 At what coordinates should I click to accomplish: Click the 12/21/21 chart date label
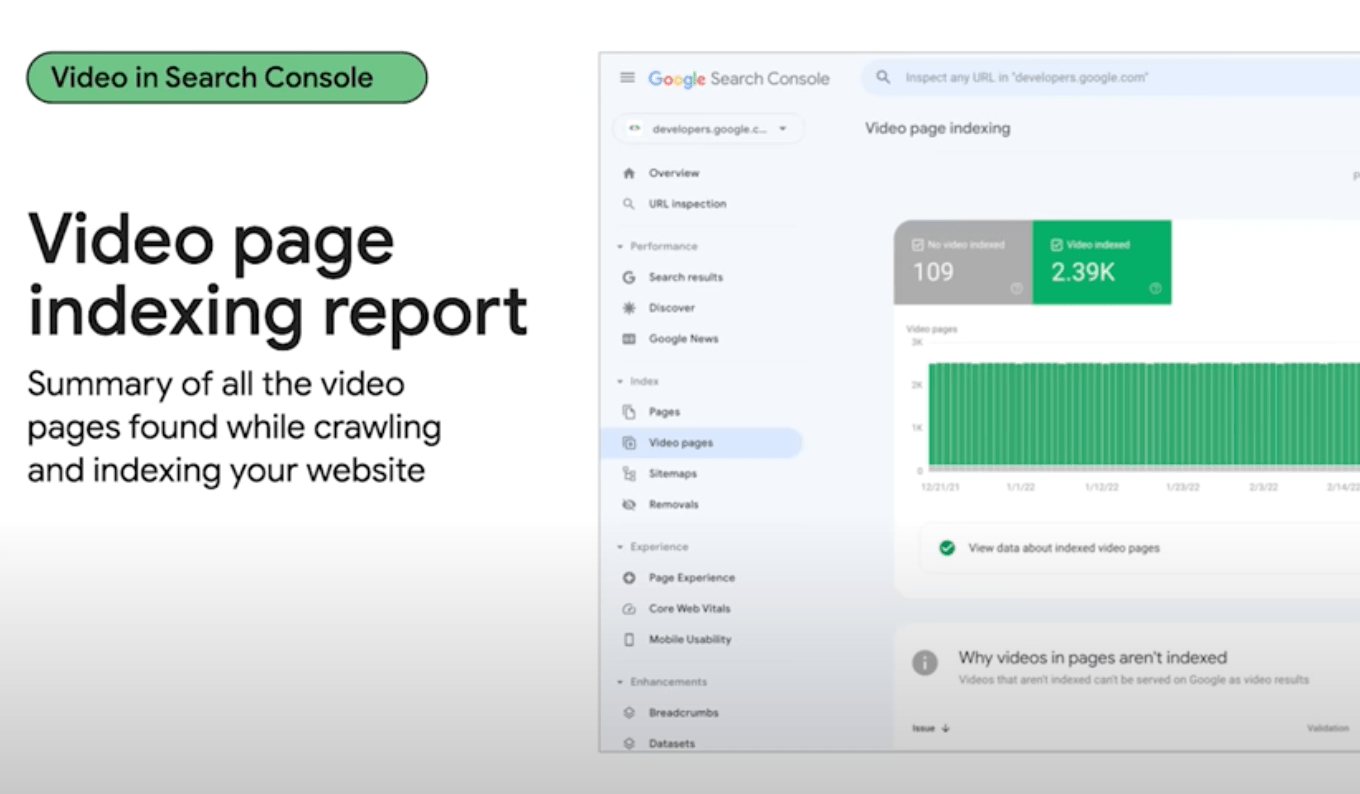click(x=940, y=487)
